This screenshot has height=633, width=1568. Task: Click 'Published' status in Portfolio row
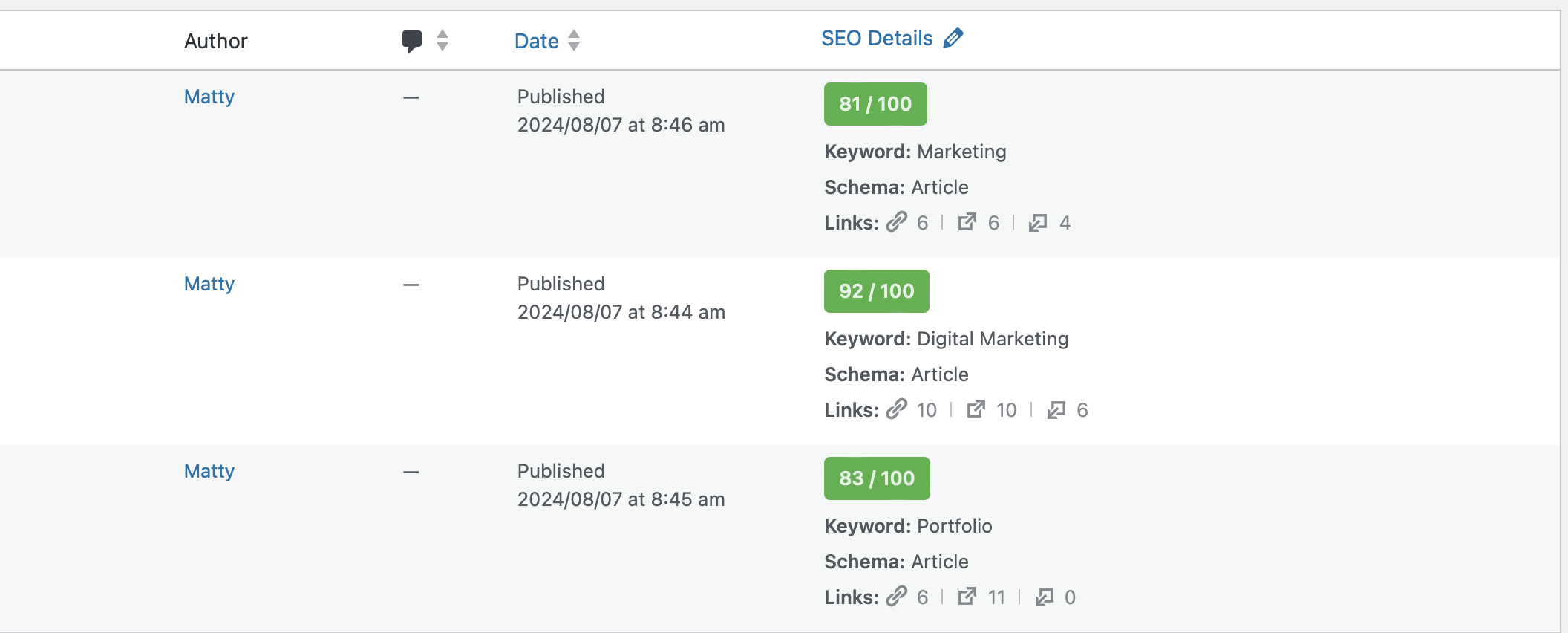(561, 471)
